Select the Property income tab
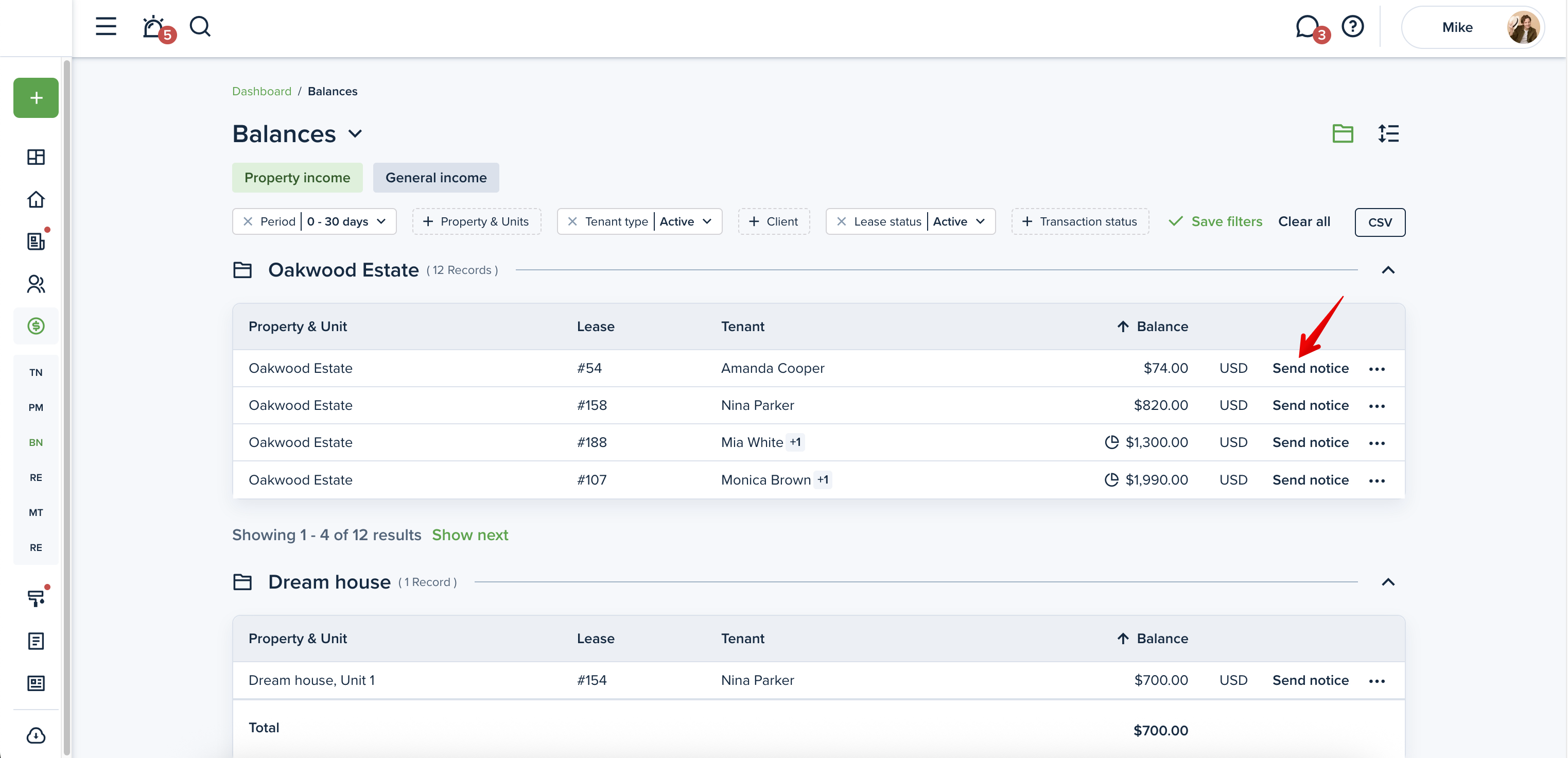The width and height of the screenshot is (1568, 758). (x=297, y=178)
